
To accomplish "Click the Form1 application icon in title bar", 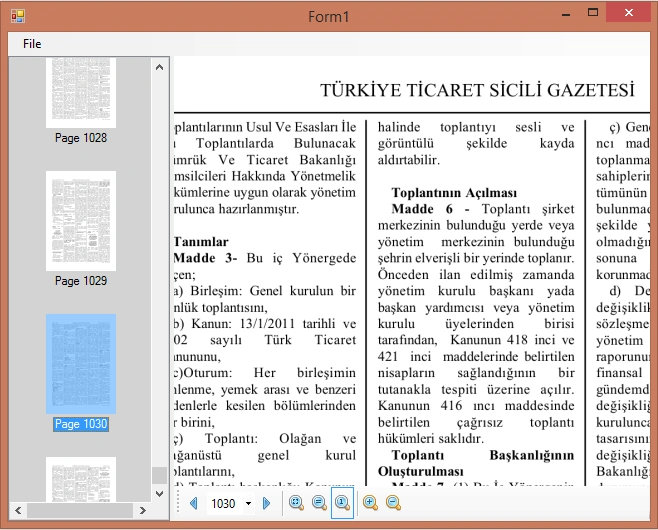I will pos(18,16).
